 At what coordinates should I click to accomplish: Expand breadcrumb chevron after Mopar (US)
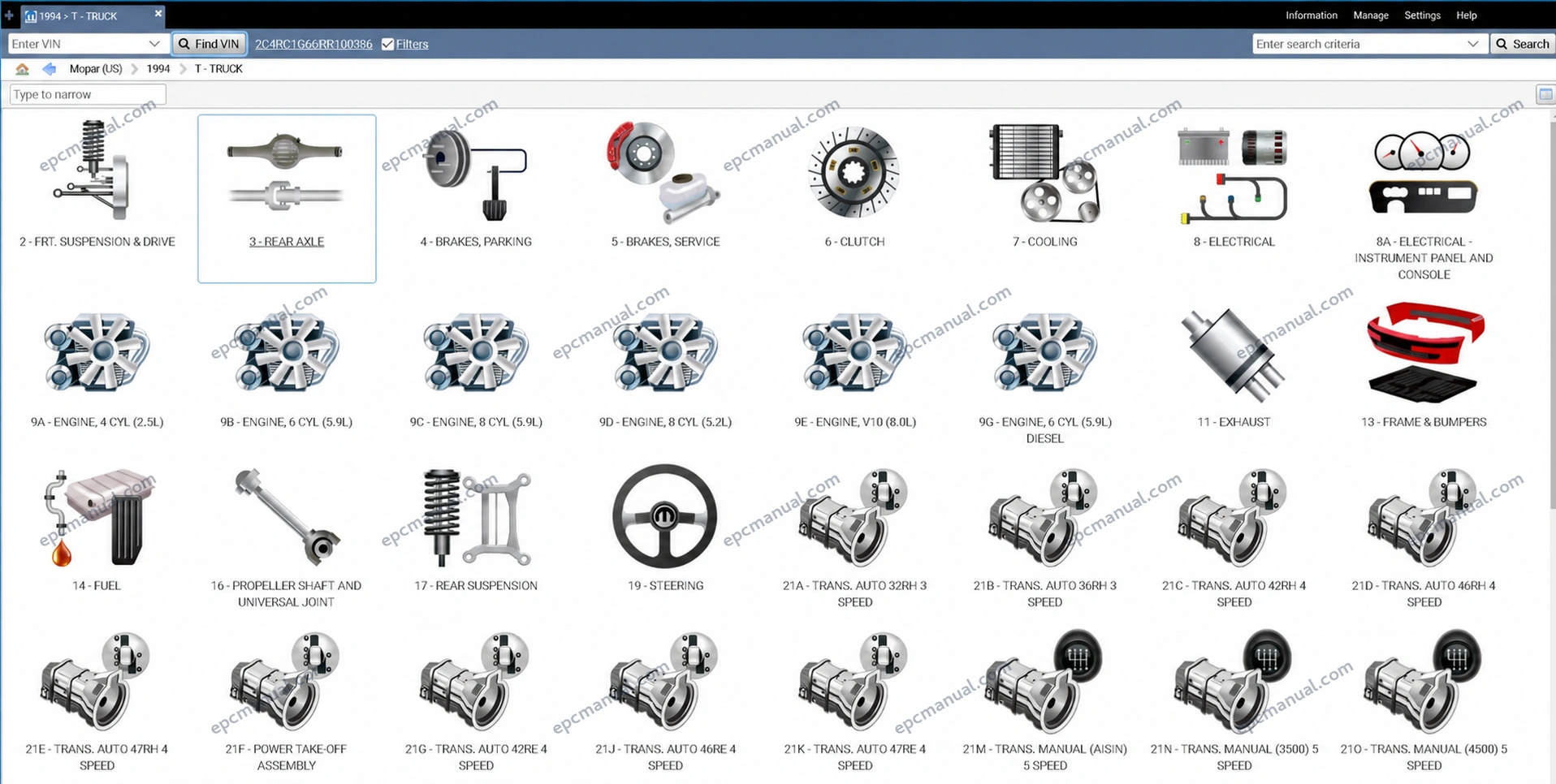pyautogui.click(x=135, y=69)
